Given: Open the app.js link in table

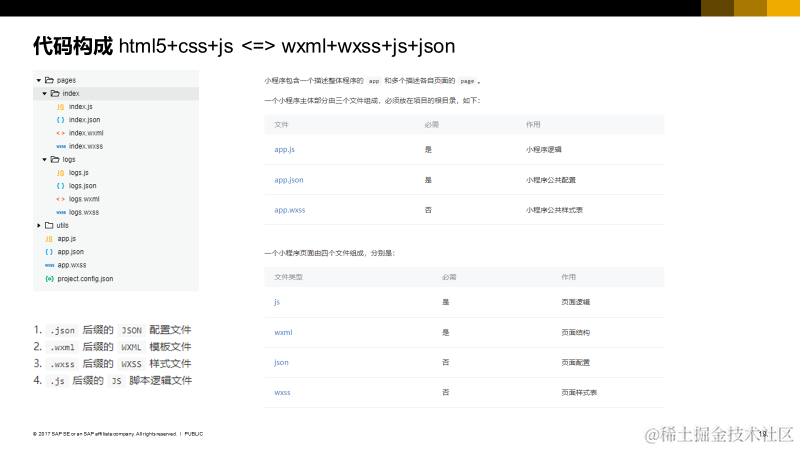Looking at the screenshot, I should click(284, 149).
